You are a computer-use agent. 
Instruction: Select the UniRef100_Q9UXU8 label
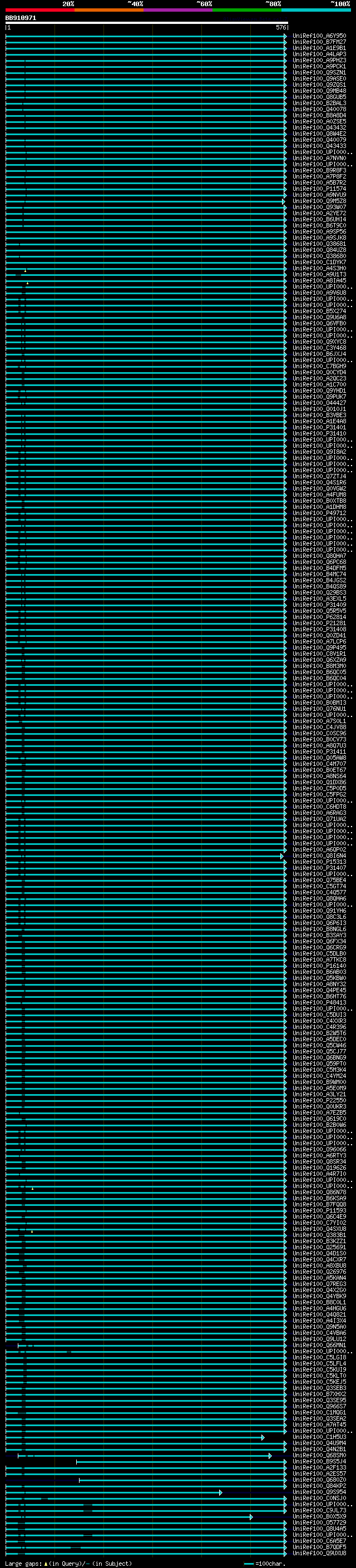319,1553
